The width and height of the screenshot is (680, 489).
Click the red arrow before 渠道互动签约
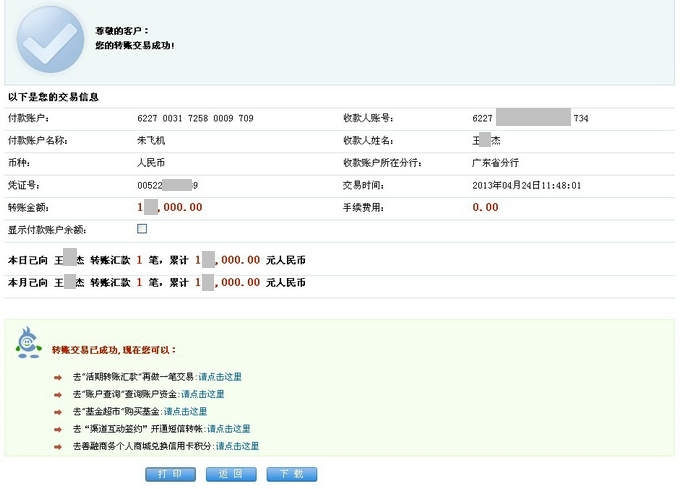(59, 429)
